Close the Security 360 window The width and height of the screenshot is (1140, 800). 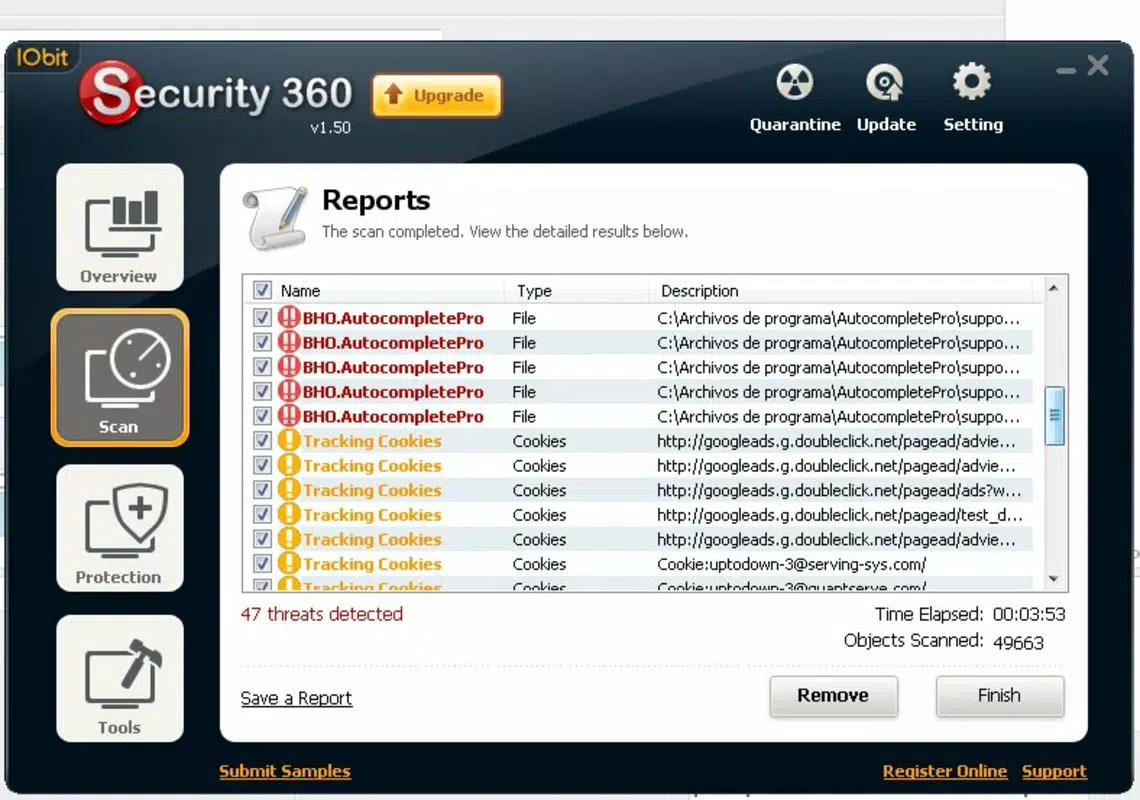[x=1098, y=65]
